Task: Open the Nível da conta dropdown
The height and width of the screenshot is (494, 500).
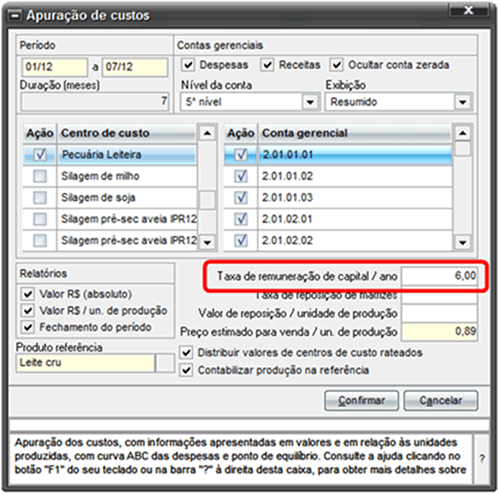Action: pos(310,102)
